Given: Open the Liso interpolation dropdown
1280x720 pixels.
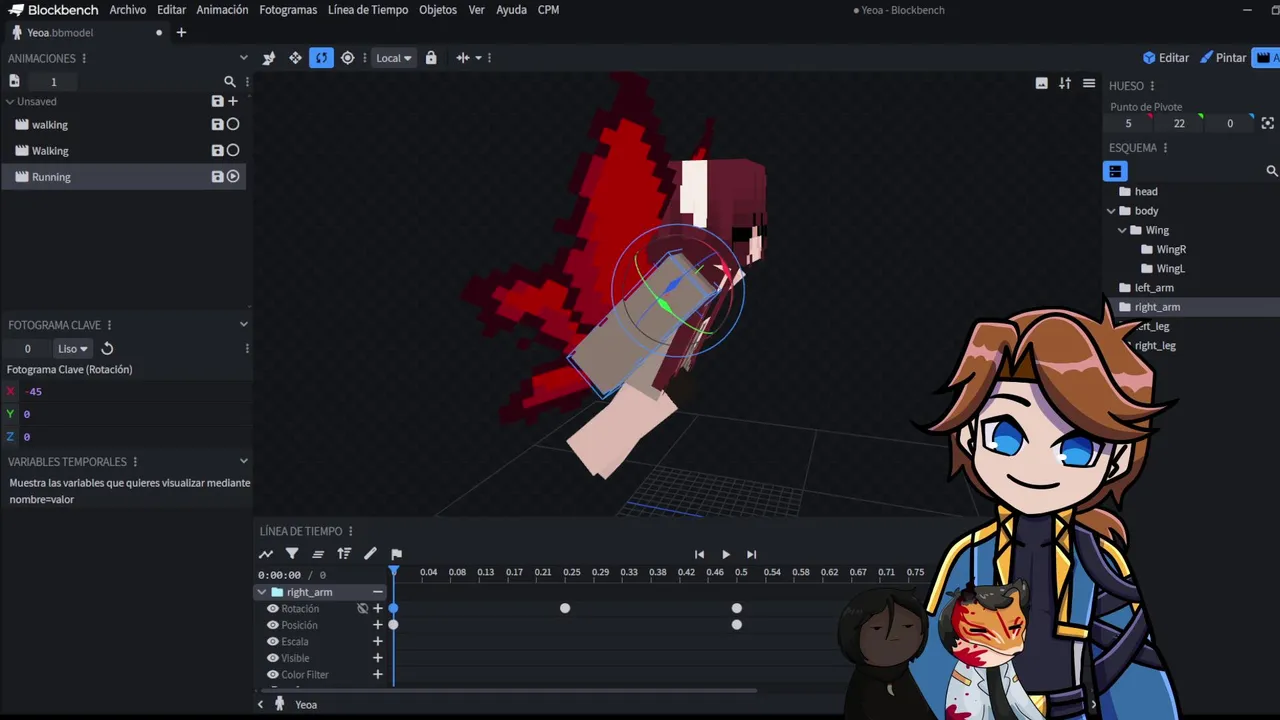Looking at the screenshot, I should [x=72, y=348].
